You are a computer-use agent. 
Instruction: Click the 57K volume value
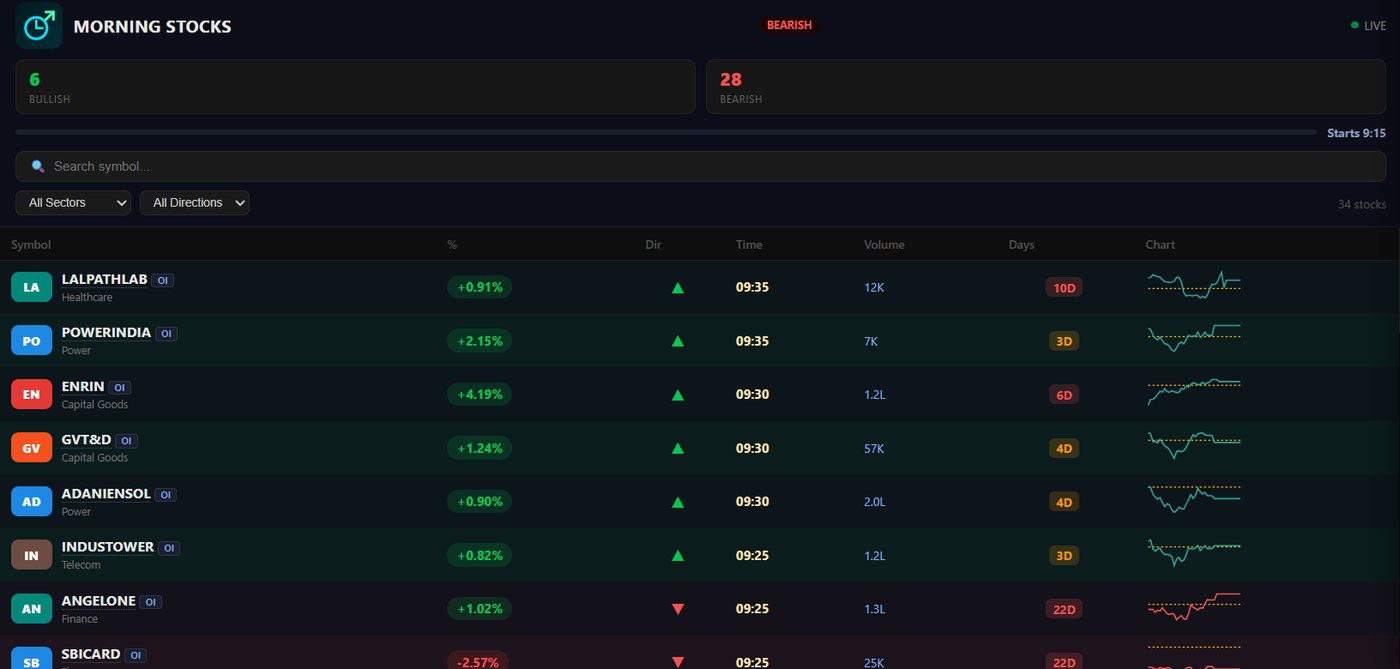(874, 448)
